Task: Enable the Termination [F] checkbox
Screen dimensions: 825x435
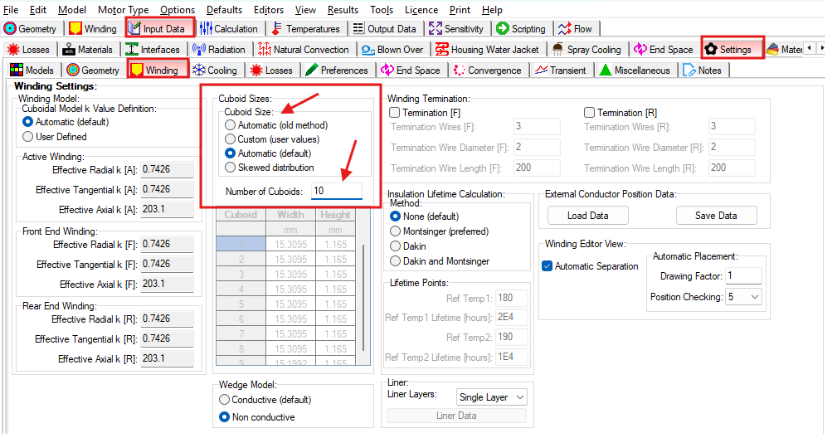Action: pos(393,111)
